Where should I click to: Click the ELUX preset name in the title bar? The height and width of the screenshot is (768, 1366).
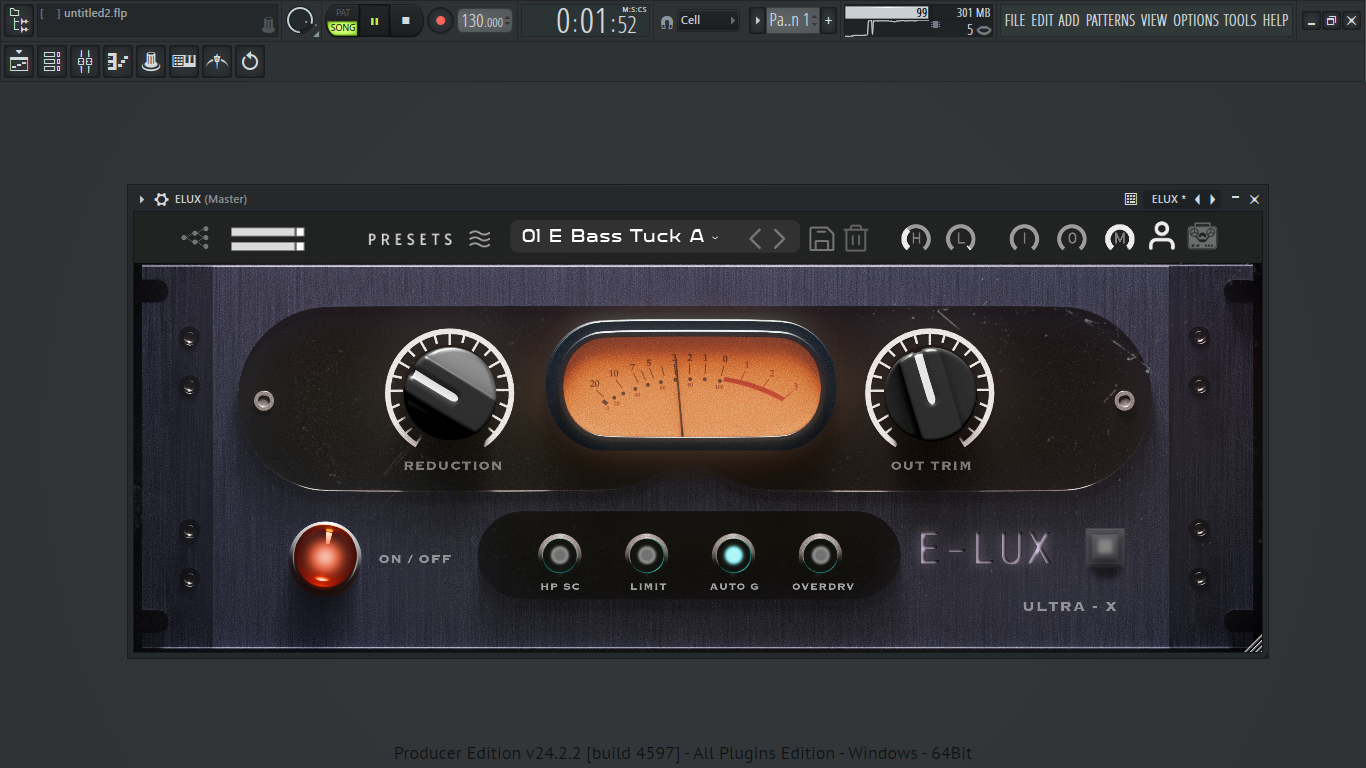1168,199
